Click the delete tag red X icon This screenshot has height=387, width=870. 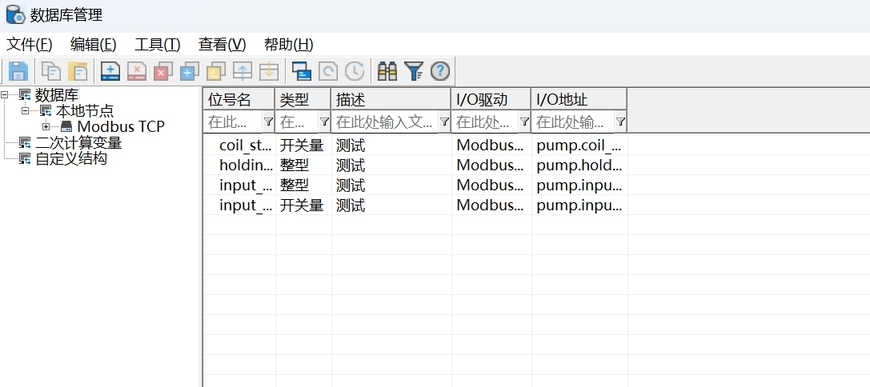pyautogui.click(x=136, y=71)
